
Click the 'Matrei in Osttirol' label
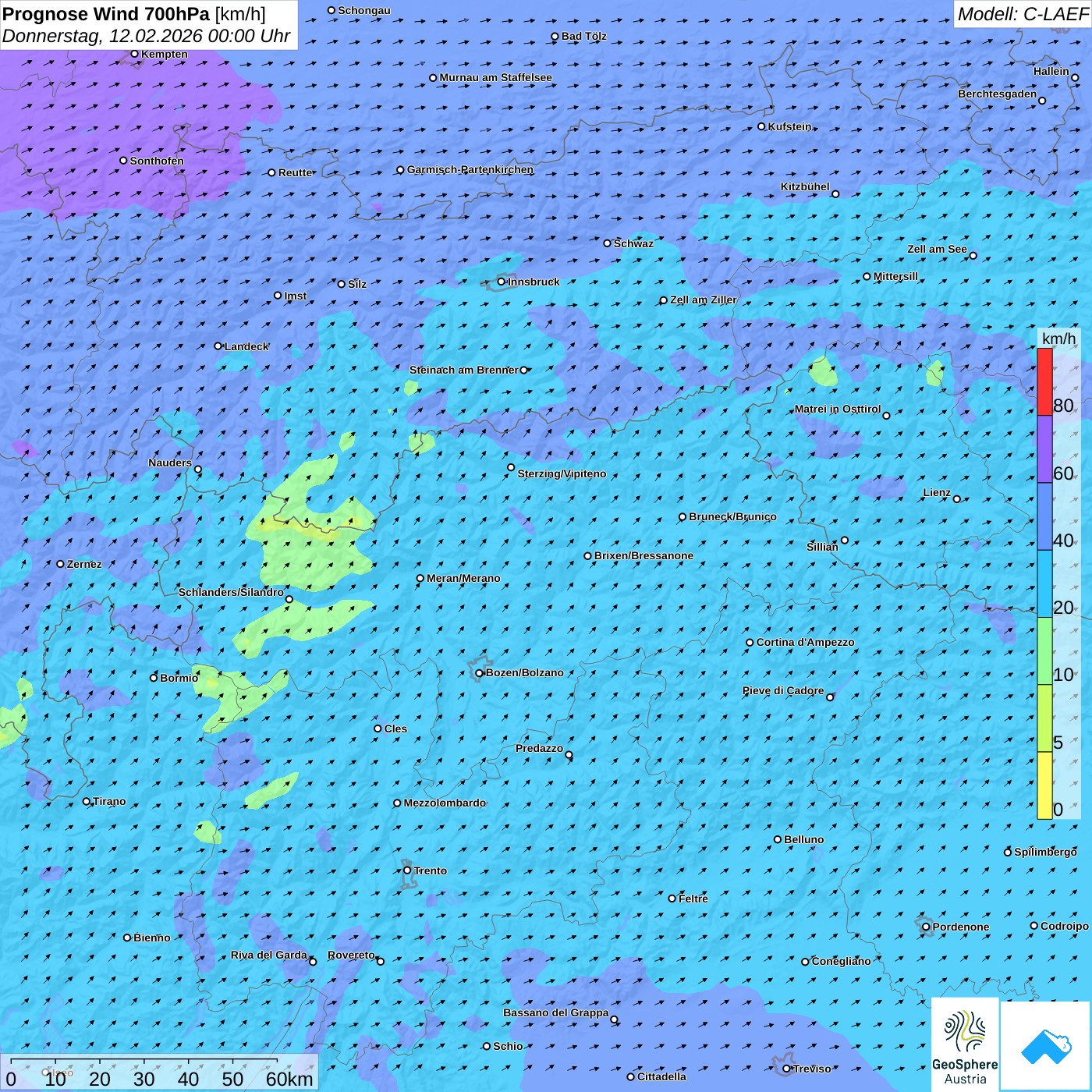click(838, 409)
